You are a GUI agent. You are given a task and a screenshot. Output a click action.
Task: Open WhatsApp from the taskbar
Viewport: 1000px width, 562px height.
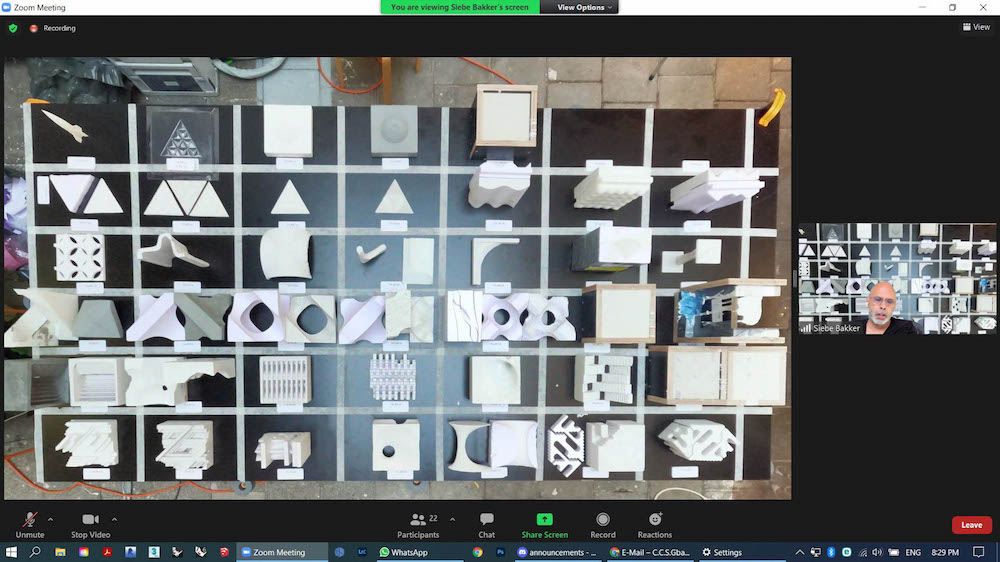click(x=403, y=552)
